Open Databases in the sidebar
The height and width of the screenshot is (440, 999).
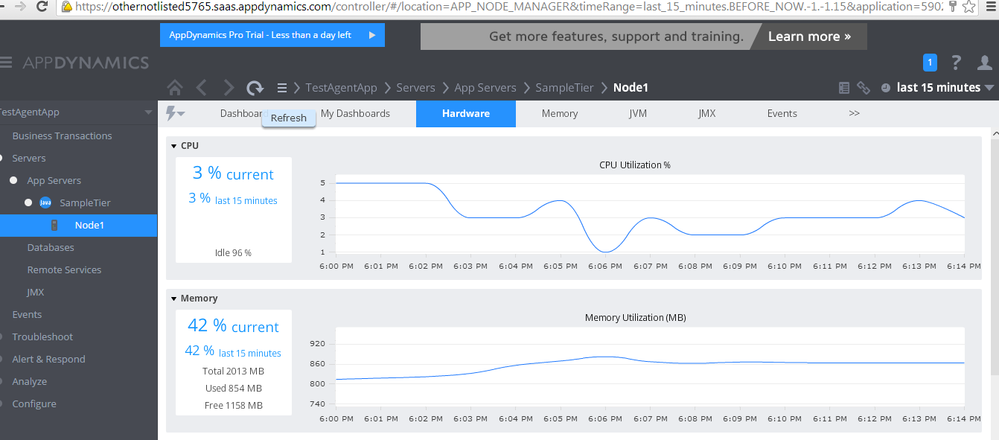pyautogui.click(x=50, y=248)
